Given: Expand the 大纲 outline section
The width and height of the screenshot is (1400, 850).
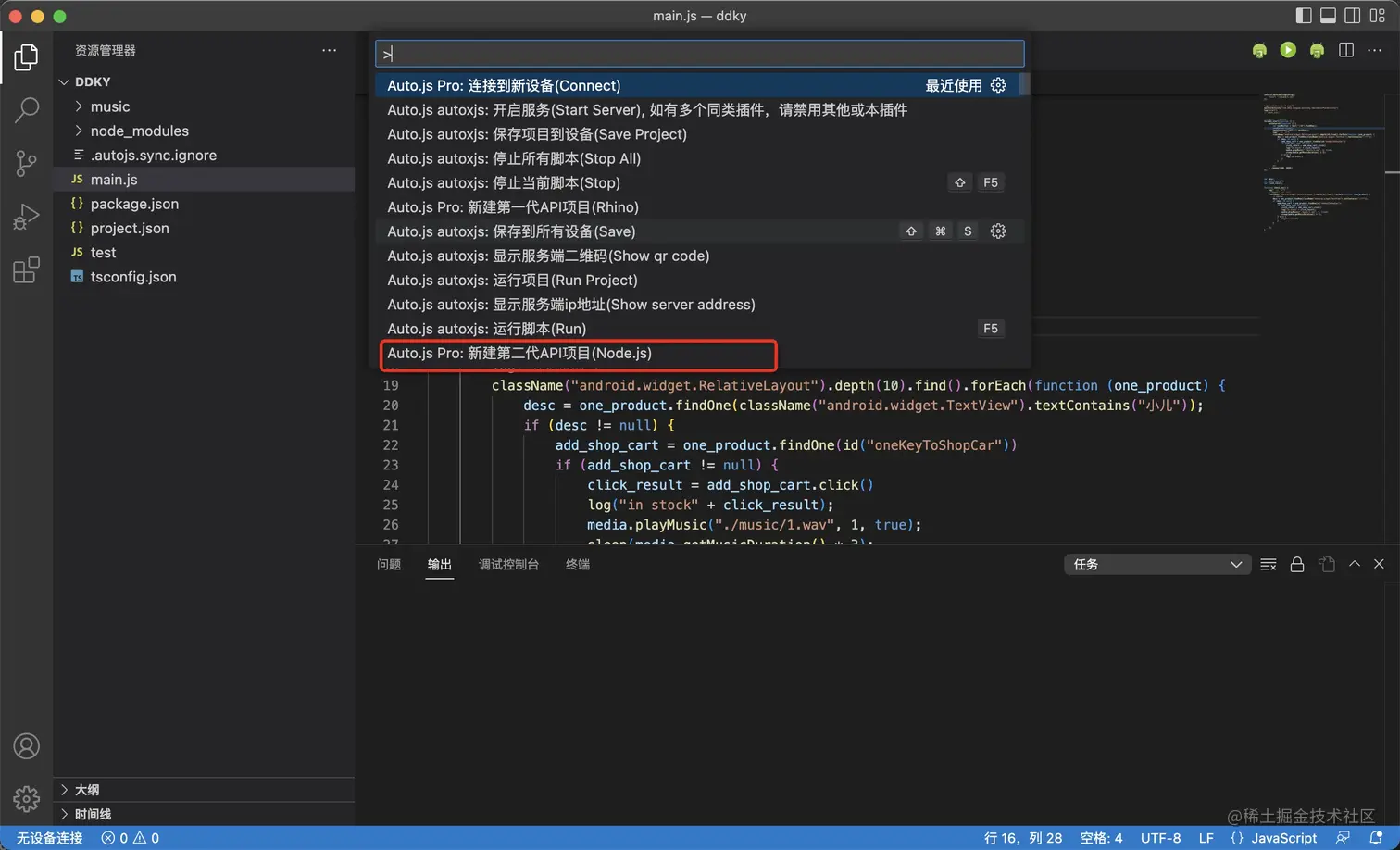Looking at the screenshot, I should pyautogui.click(x=204, y=790).
